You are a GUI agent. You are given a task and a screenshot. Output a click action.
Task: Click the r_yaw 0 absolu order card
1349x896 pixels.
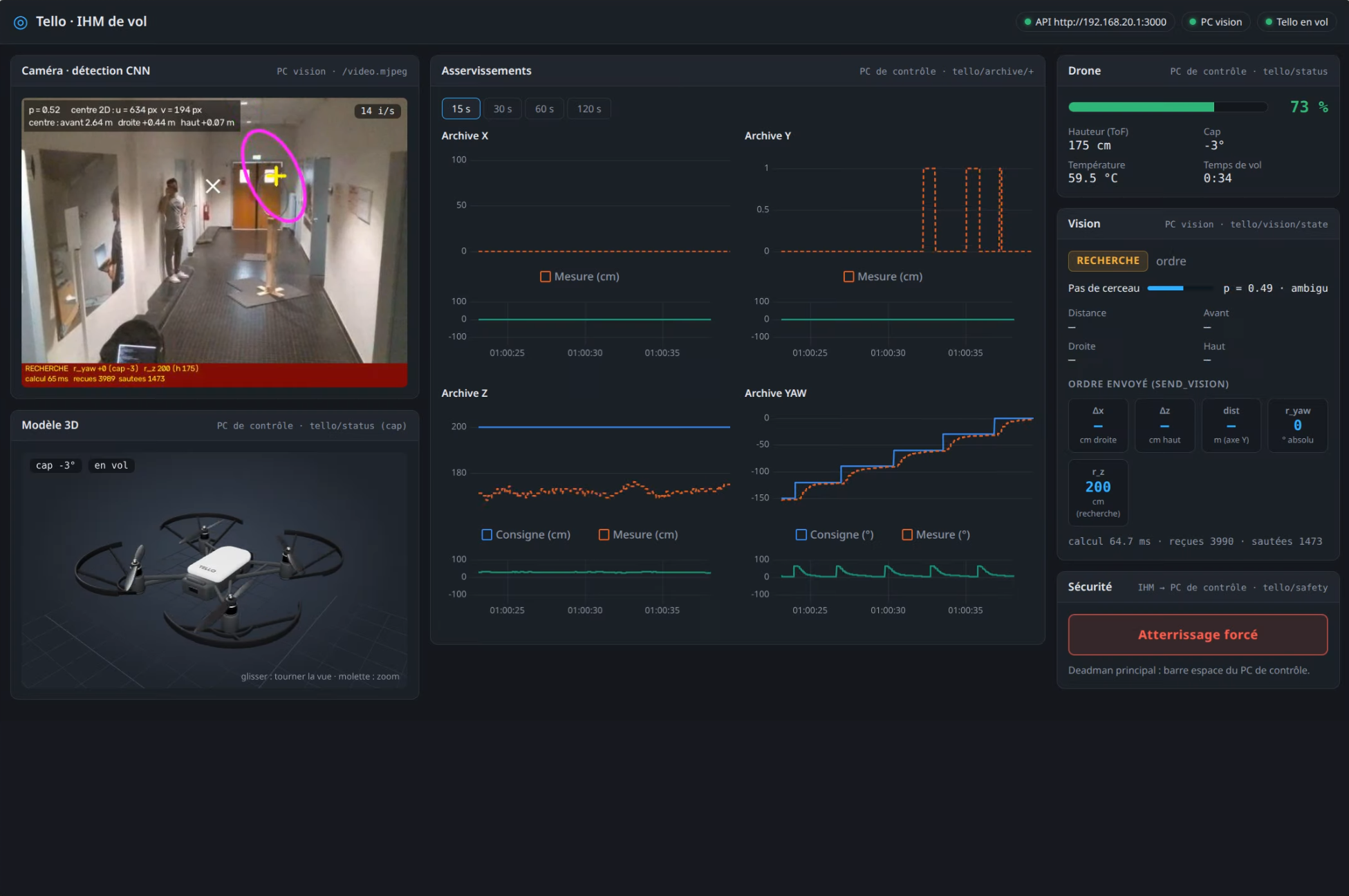click(x=1298, y=425)
